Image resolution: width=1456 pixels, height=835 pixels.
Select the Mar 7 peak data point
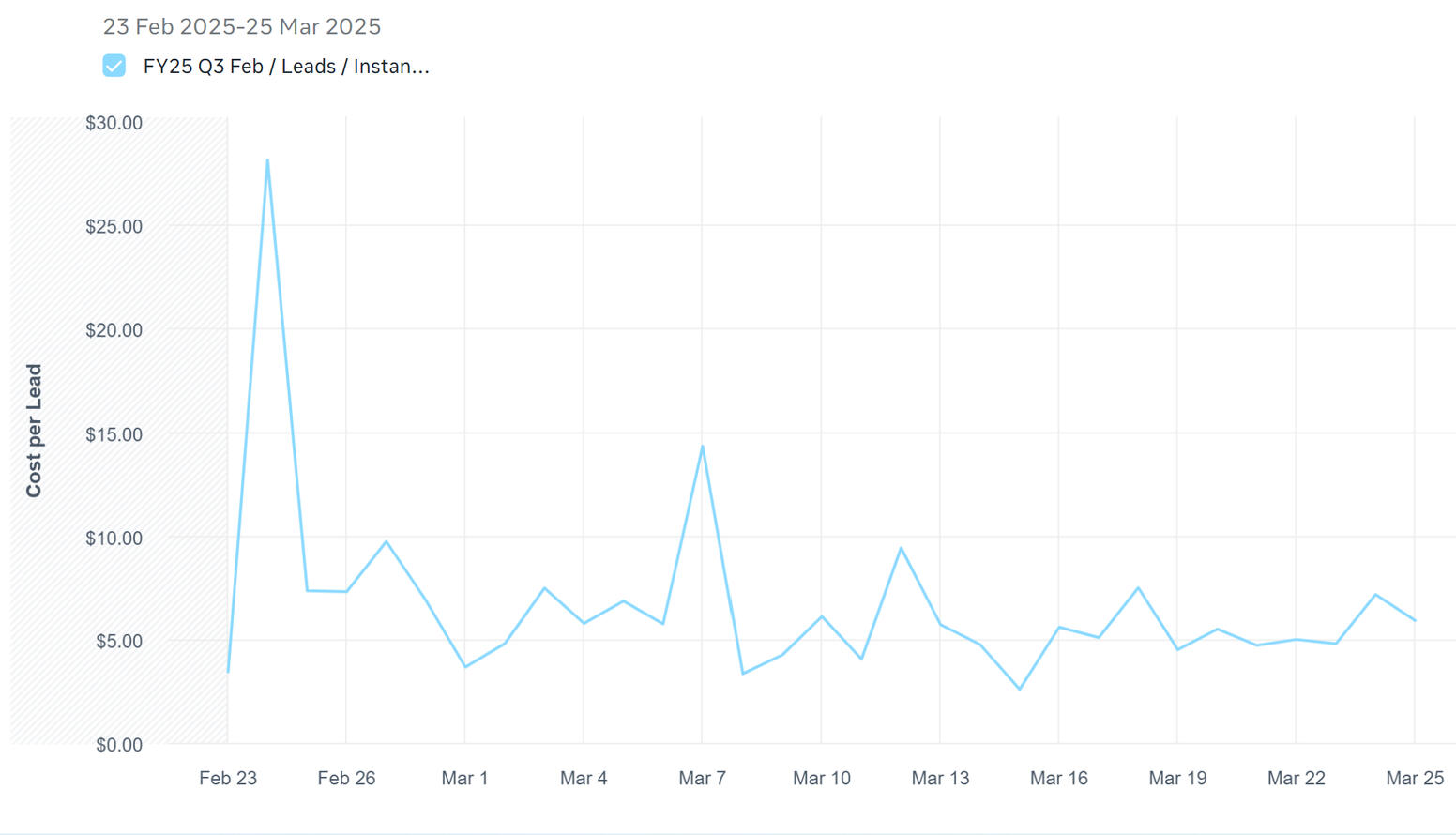(x=702, y=447)
